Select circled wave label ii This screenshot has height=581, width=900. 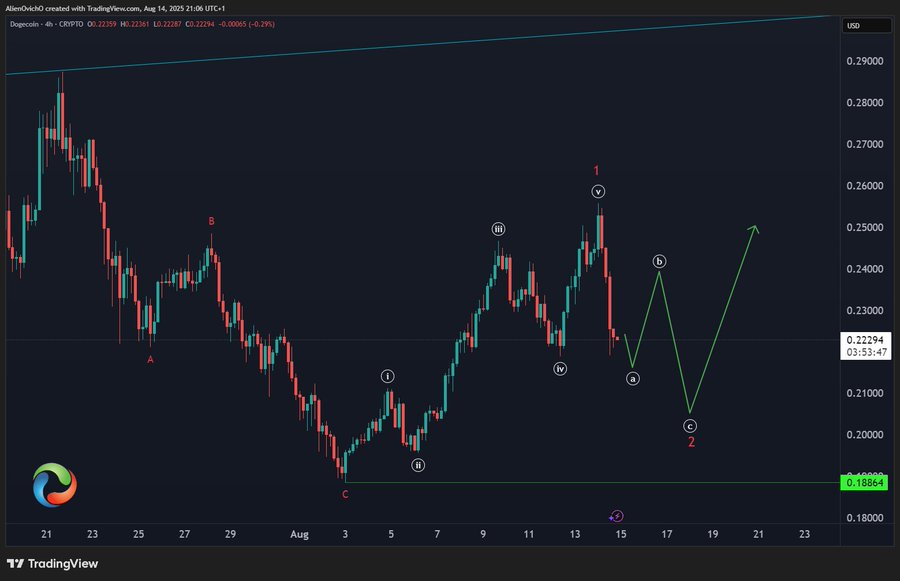point(418,465)
